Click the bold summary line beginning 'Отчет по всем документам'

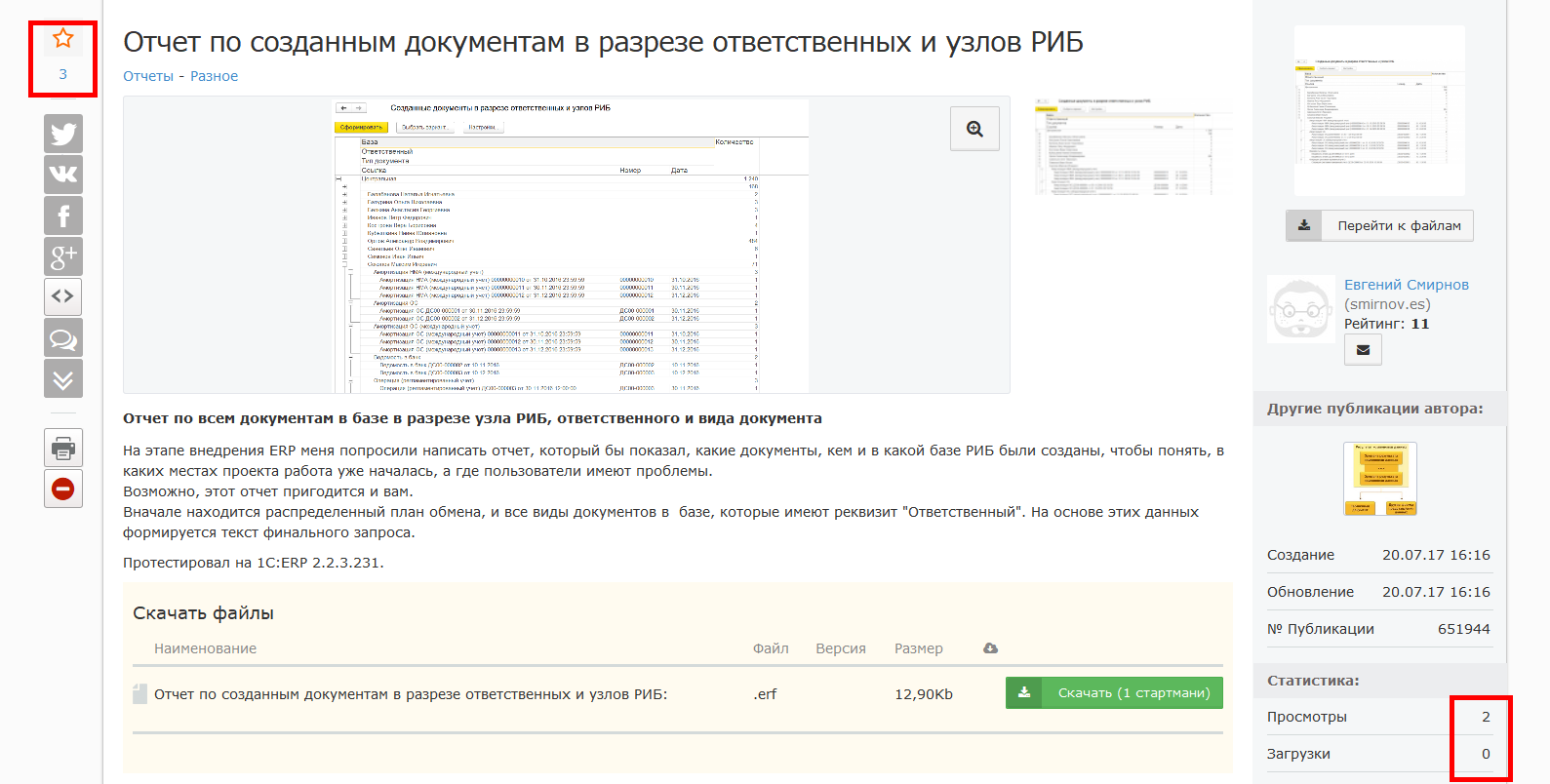(472, 418)
